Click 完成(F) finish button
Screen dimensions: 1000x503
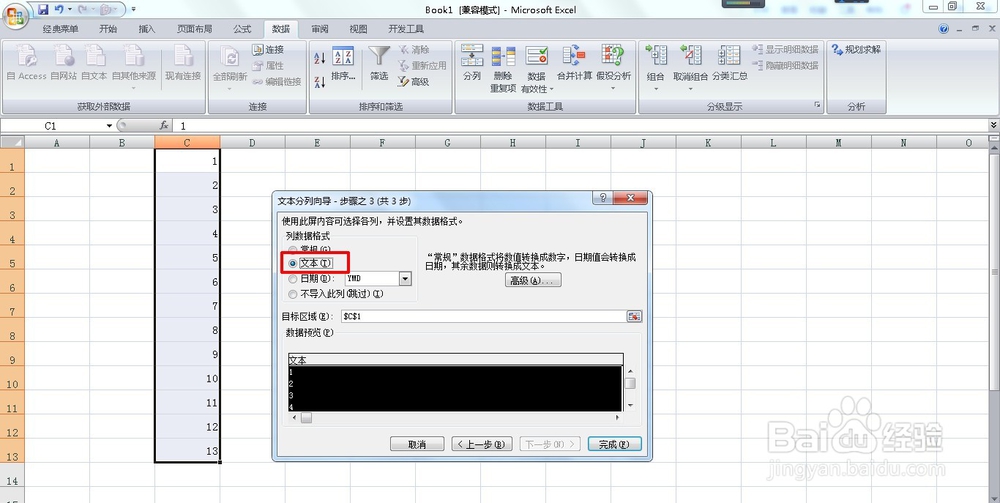pos(614,444)
